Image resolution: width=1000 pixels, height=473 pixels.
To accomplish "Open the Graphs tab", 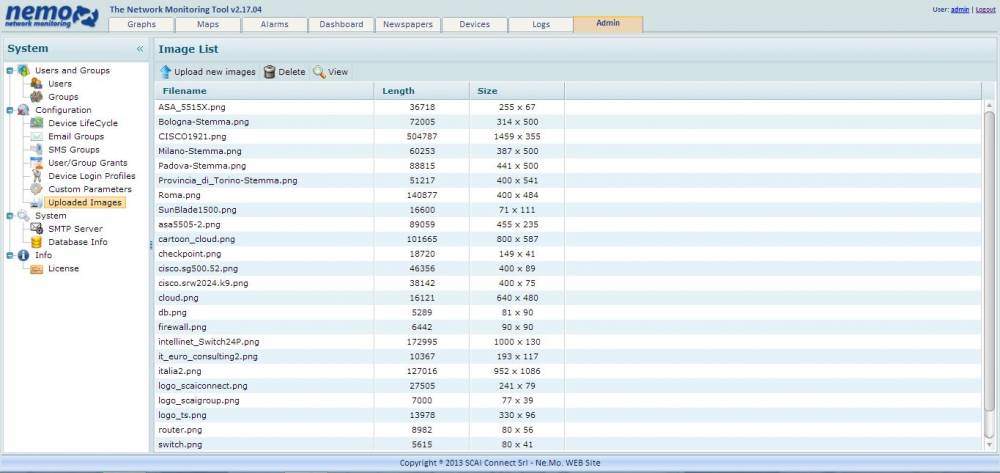I will pos(141,24).
